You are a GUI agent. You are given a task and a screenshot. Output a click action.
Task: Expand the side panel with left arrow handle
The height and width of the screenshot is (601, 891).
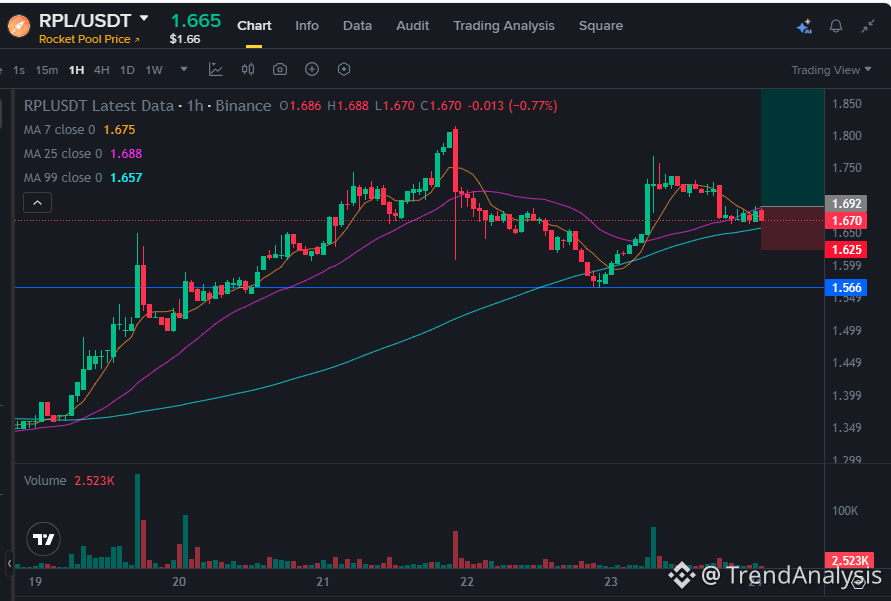coord(9,563)
